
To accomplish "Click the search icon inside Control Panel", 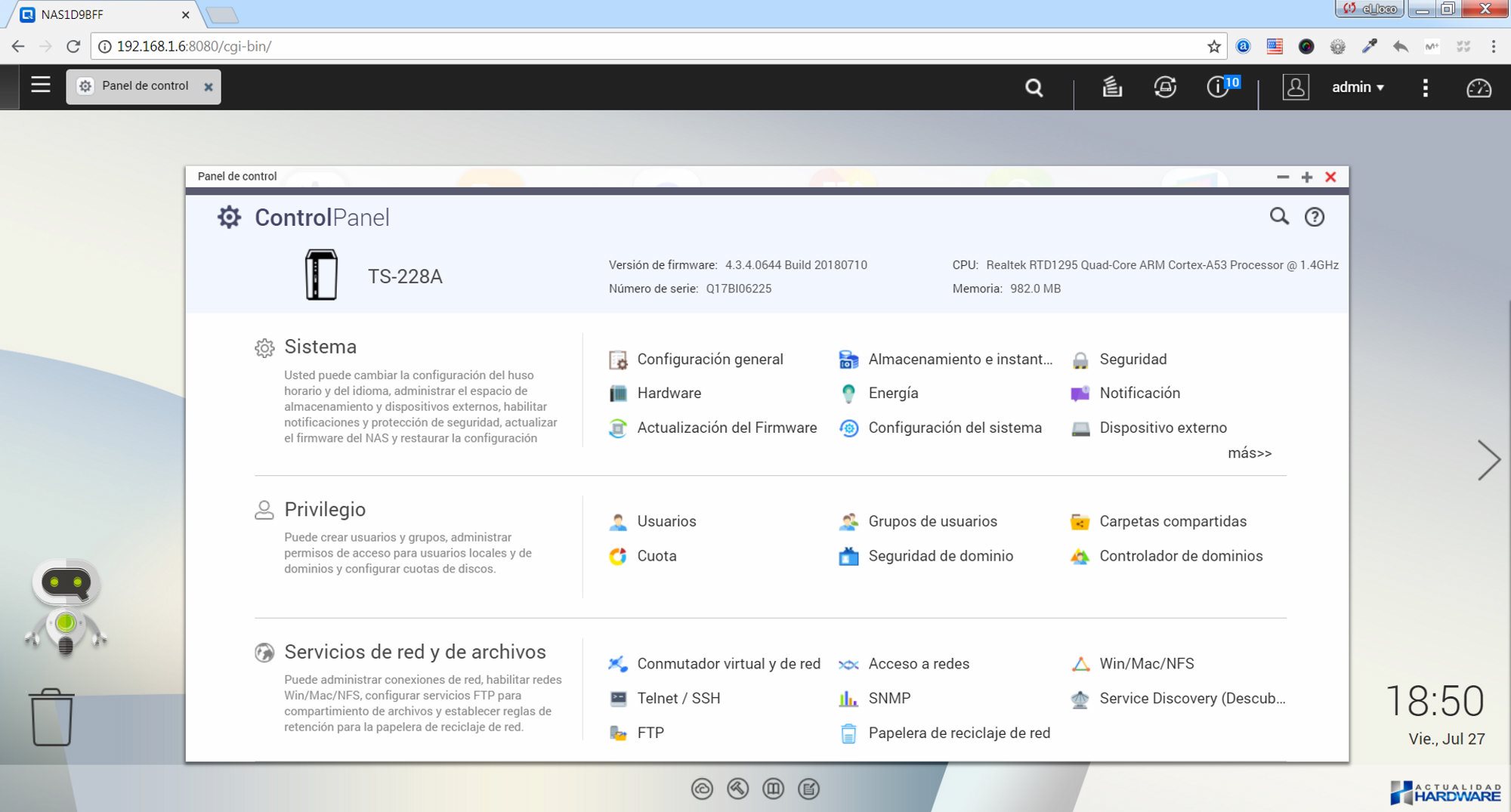I will tap(1278, 217).
